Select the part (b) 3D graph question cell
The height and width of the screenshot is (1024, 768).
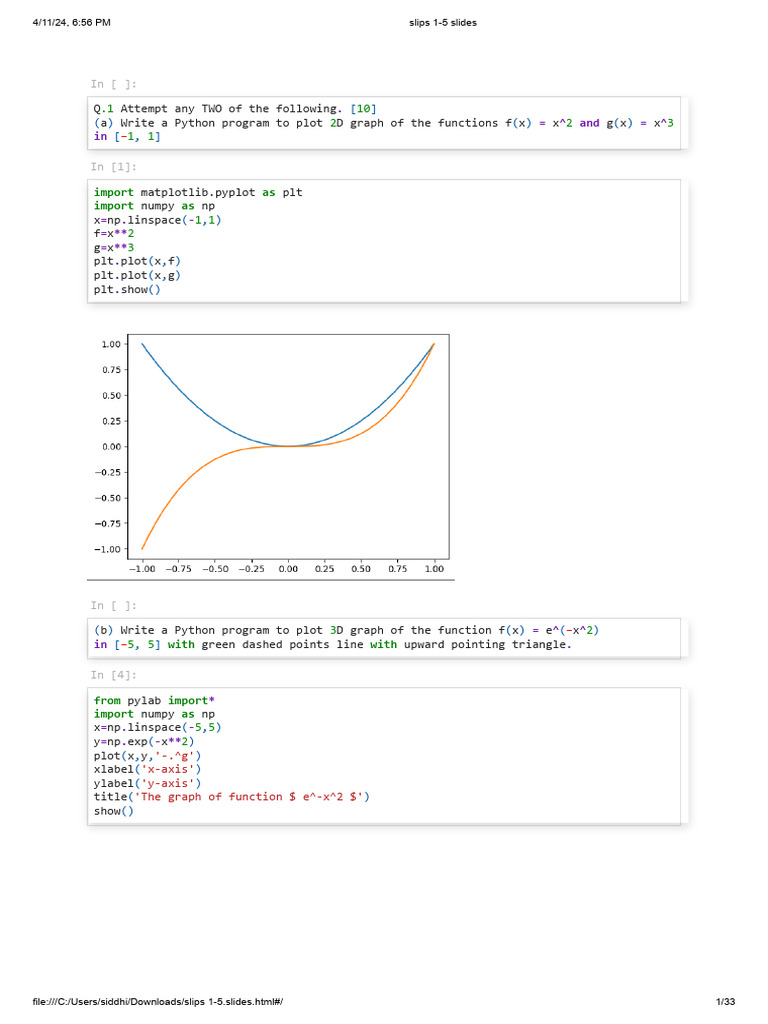click(x=384, y=637)
